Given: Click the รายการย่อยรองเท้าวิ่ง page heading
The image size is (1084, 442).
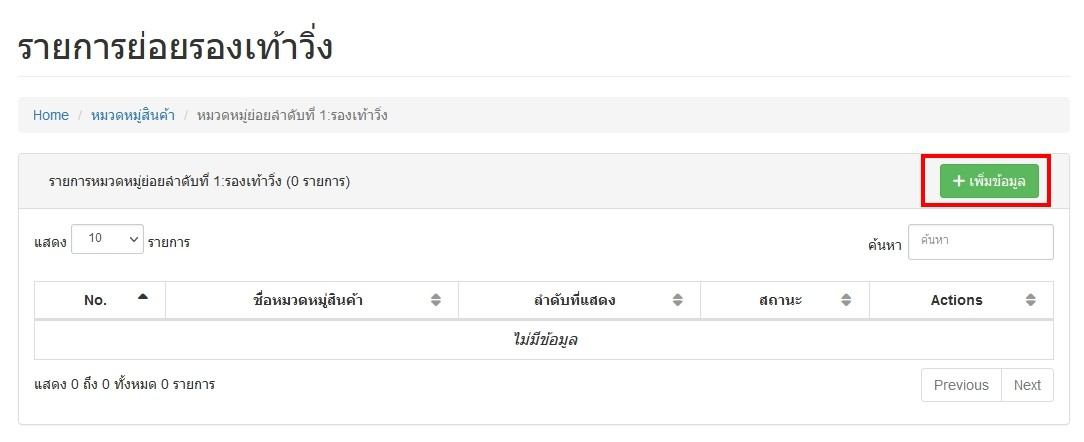Looking at the screenshot, I should pyautogui.click(x=175, y=47).
